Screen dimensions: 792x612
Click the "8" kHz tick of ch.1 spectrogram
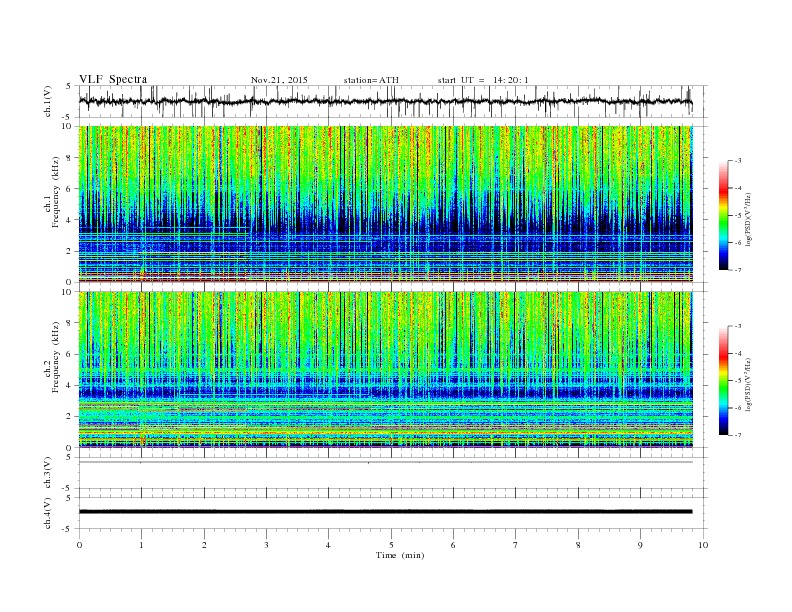point(70,158)
